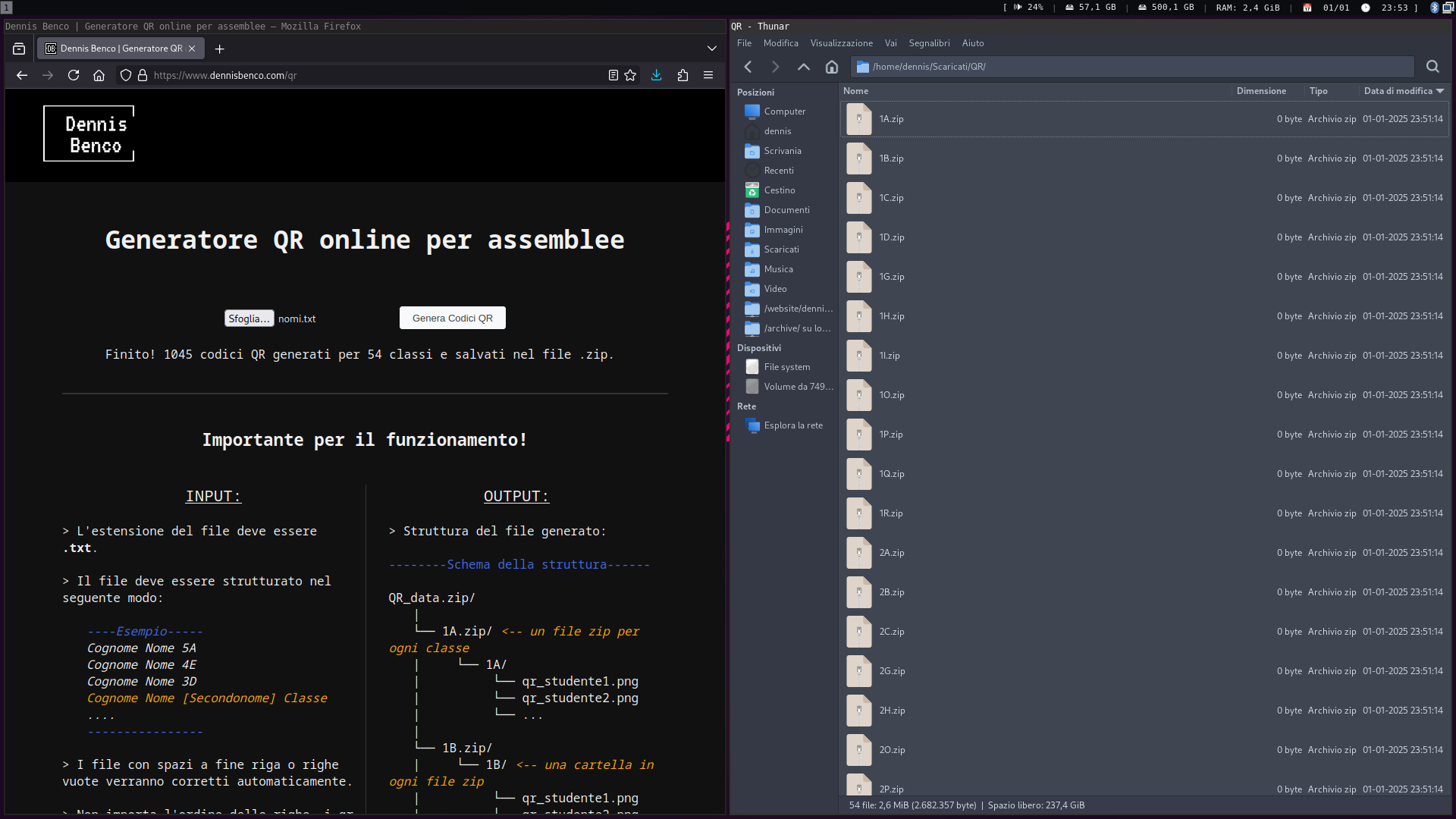Viewport: 1456px width, 819px height.
Task: Open Musica folder in sidebar
Action: pyautogui.click(x=785, y=269)
